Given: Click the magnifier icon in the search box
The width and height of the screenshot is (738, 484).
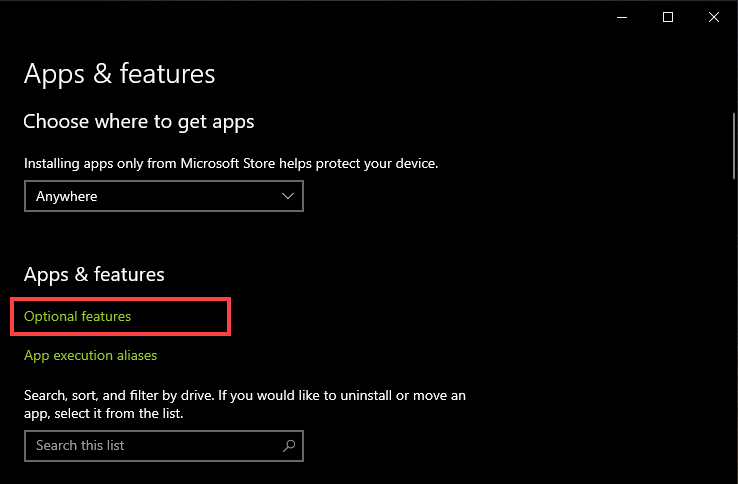Looking at the screenshot, I should tap(289, 445).
